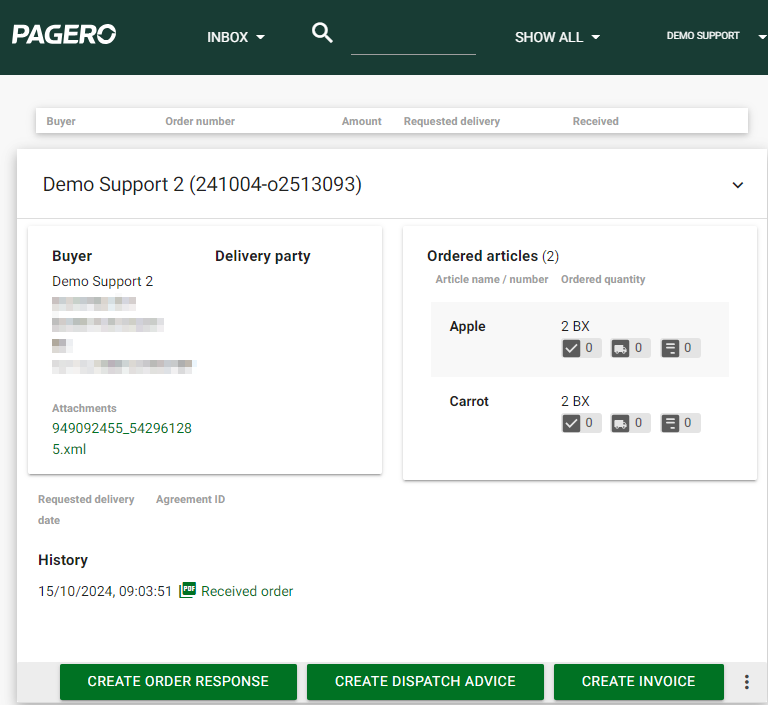This screenshot has width=768, height=705.
Task: Sort by Order number column header
Action: tap(200, 121)
